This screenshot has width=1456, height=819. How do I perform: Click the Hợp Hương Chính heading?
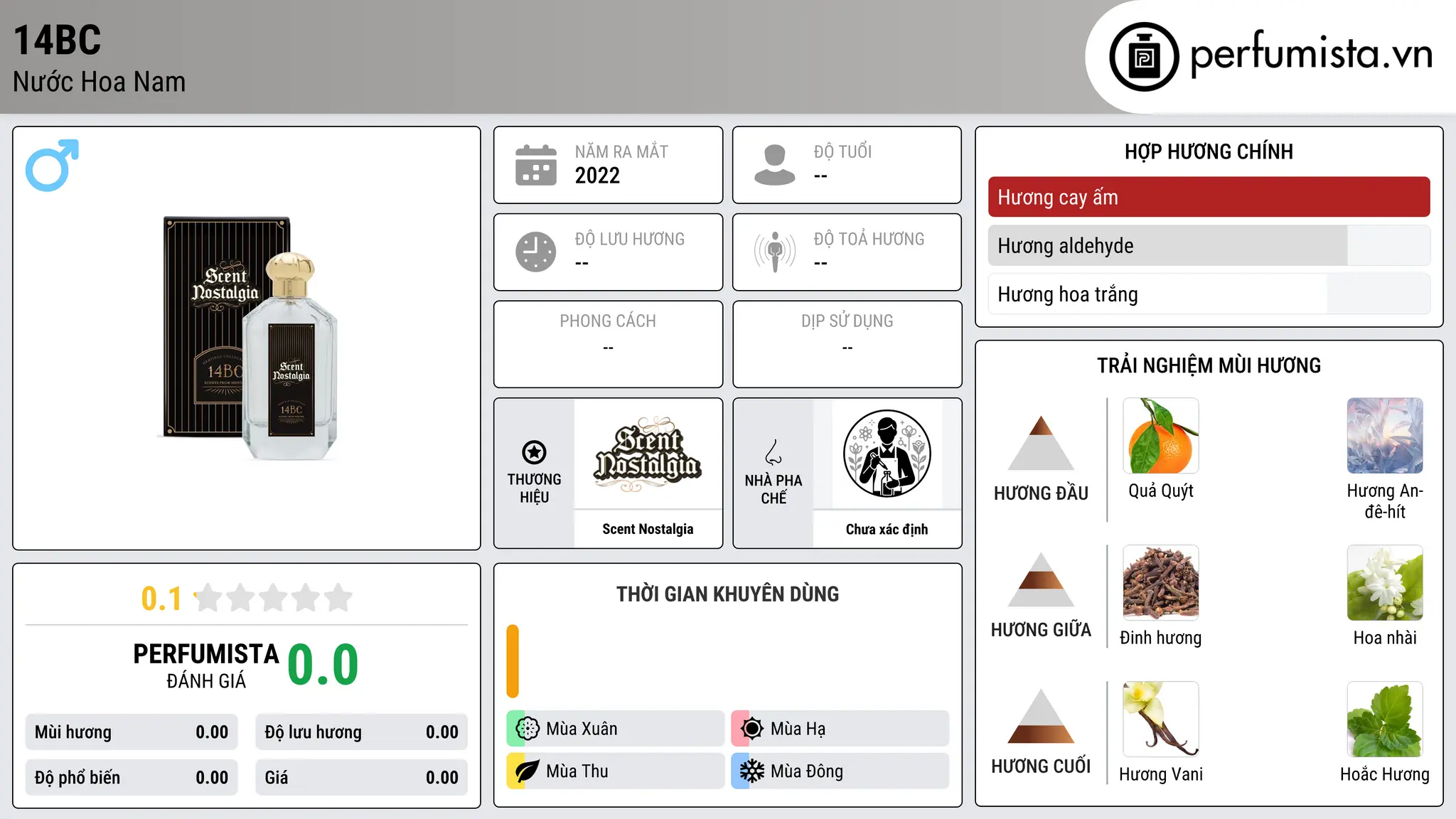coord(1209,151)
